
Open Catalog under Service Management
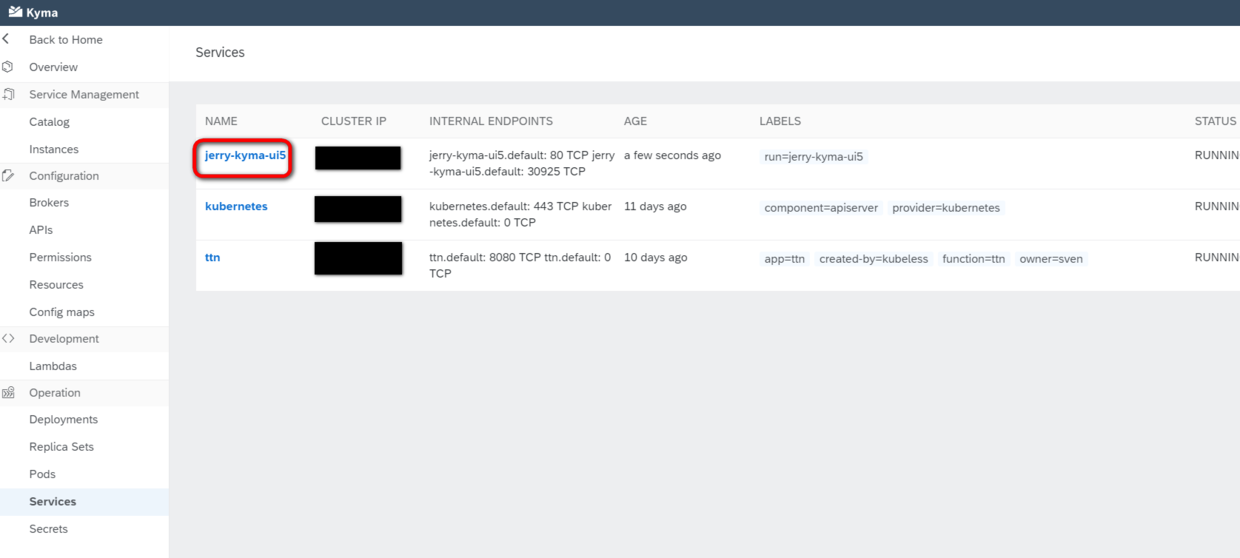pos(49,122)
